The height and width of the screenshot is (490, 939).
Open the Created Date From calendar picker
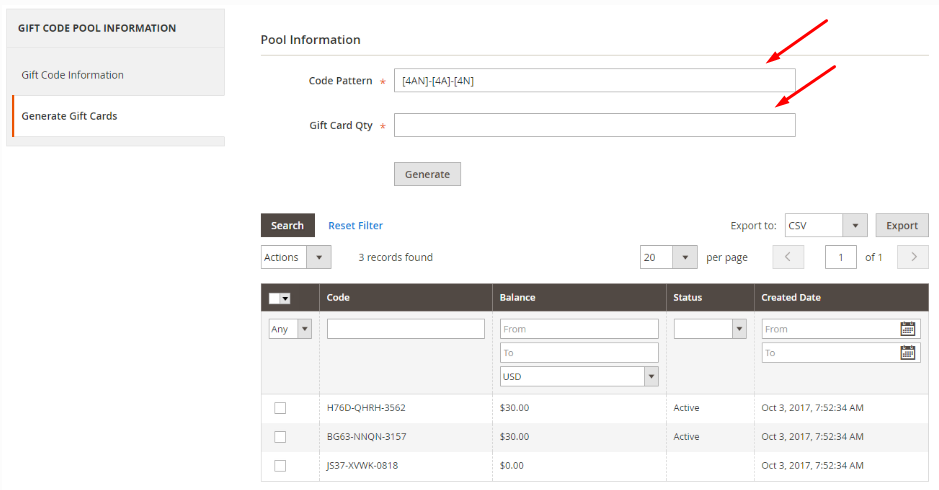[907, 329]
